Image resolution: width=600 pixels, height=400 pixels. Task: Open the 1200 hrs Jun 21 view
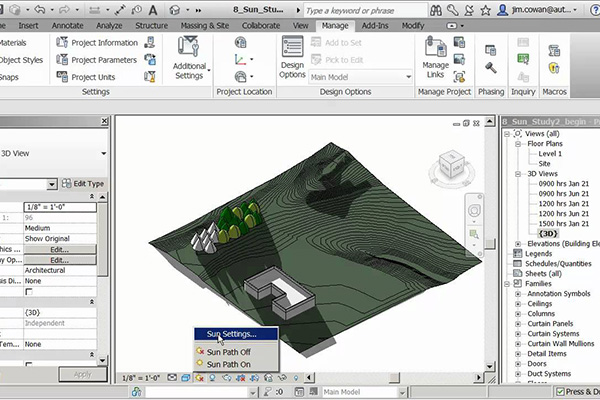563,214
